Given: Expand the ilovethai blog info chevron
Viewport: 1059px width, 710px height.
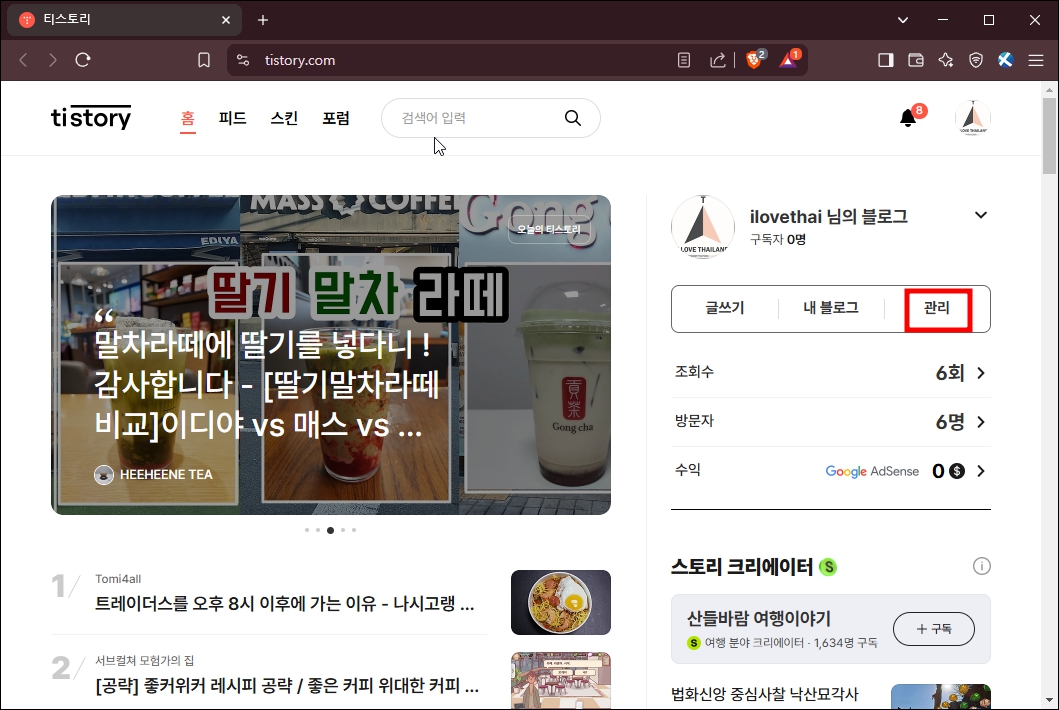Looking at the screenshot, I should tap(981, 214).
